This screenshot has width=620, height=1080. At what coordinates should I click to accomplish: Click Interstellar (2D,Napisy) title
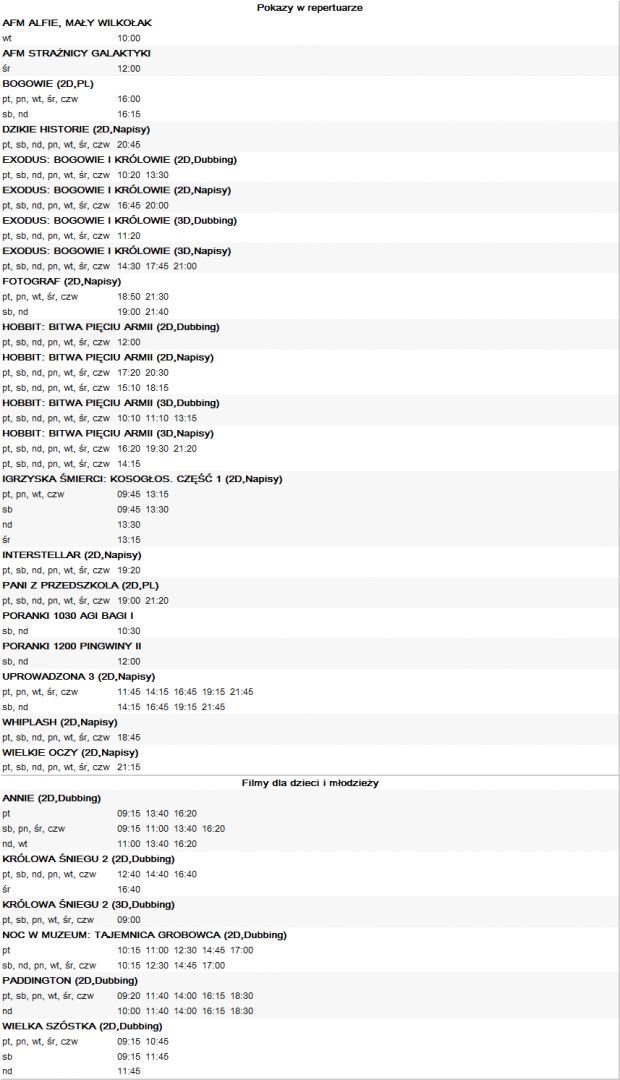coord(72,554)
